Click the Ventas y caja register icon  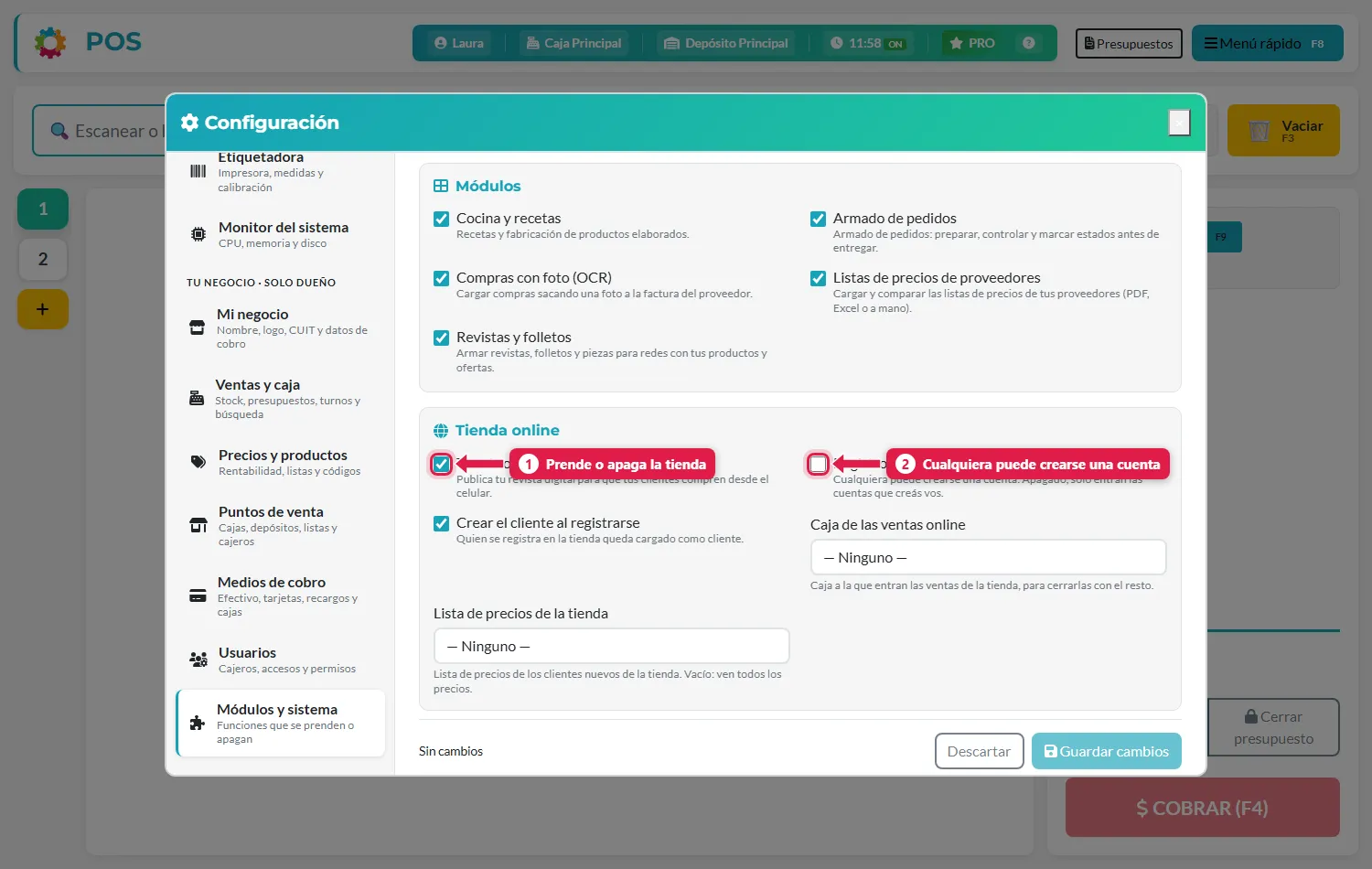[197, 398]
